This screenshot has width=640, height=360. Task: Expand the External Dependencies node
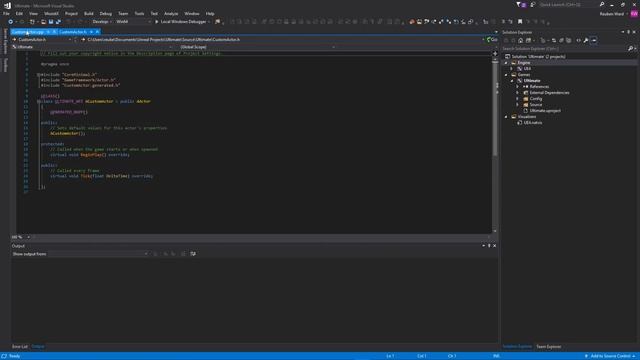coord(518,93)
